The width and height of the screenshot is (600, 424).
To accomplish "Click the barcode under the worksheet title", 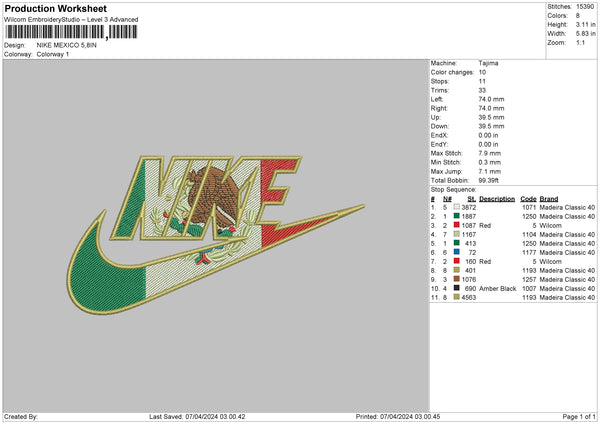I will pyautogui.click(x=71, y=32).
